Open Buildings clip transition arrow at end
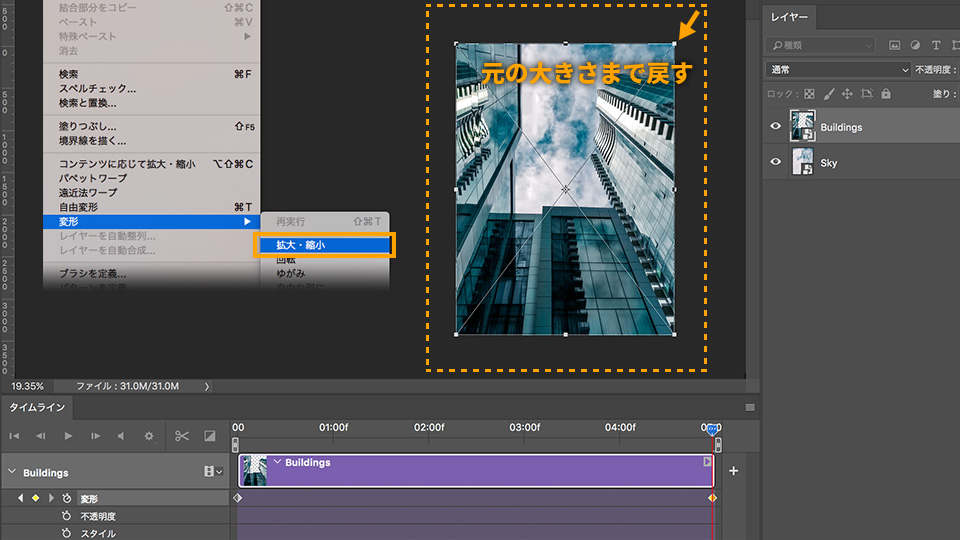Viewport: 960px width, 540px height. [707, 462]
